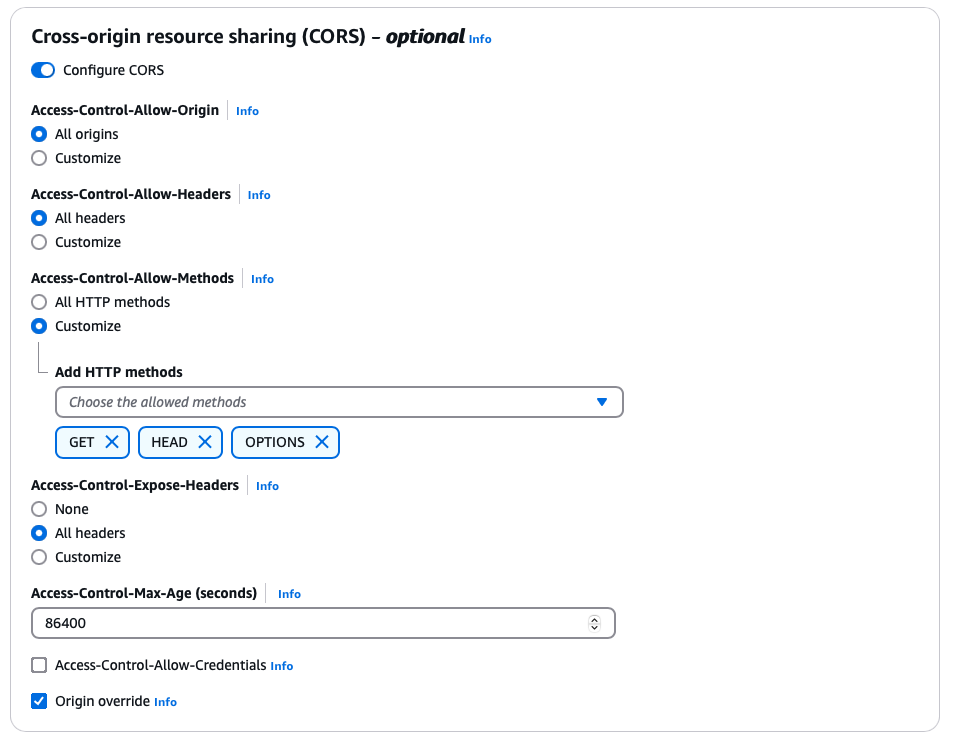Open Info link for Access-Control-Allow-Credentials
Viewport: 956px width, 741px height.
[282, 666]
